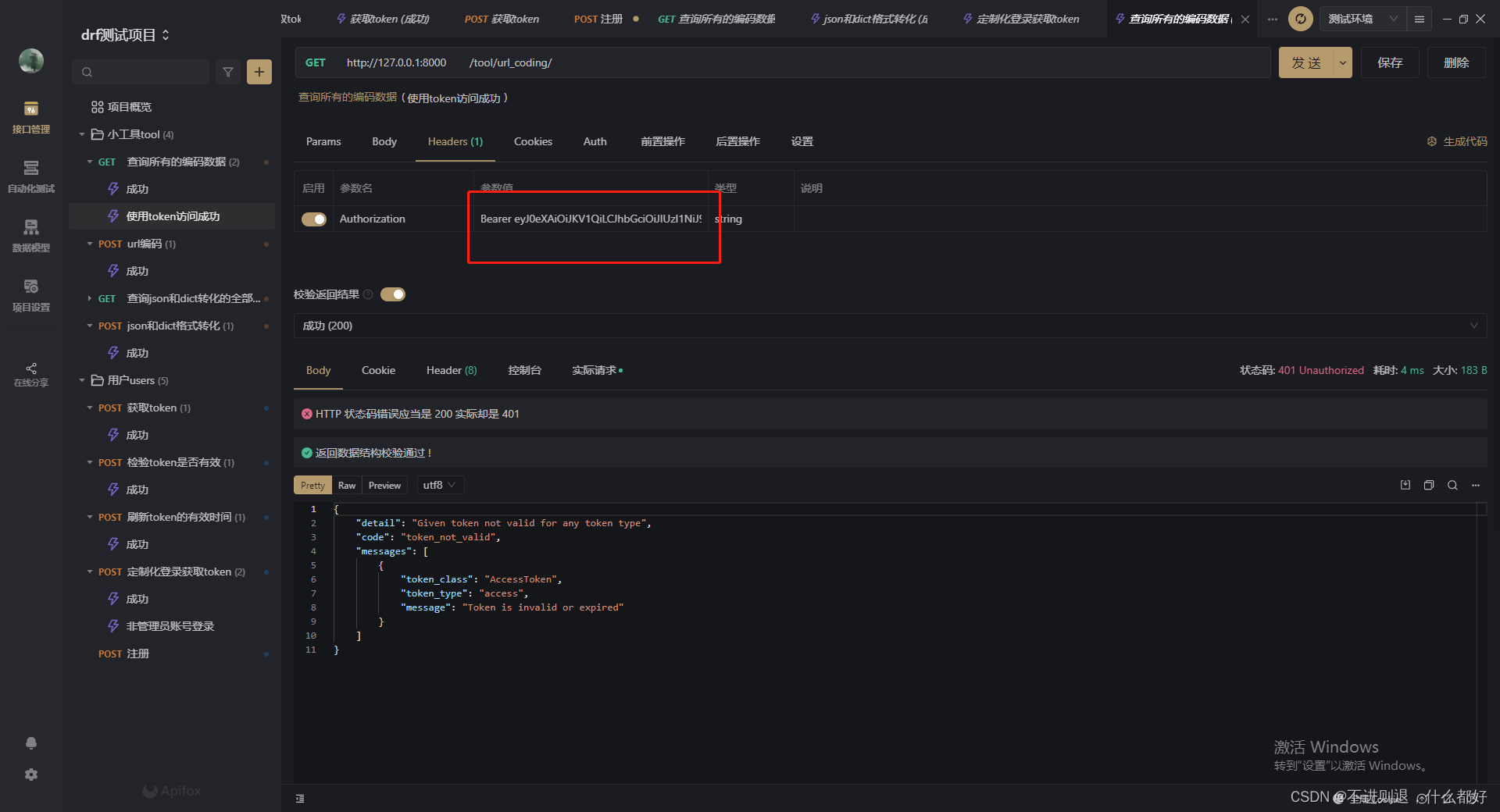Open the 测试环境 environment dropdown
This screenshot has height=812, width=1500.
[x=1362, y=19]
